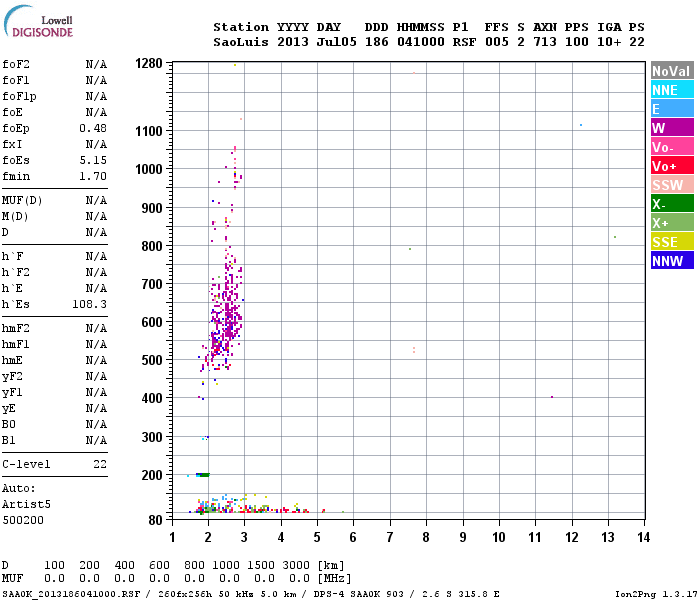
Task: Click the foF2 parameter label
Action: (x=16, y=64)
